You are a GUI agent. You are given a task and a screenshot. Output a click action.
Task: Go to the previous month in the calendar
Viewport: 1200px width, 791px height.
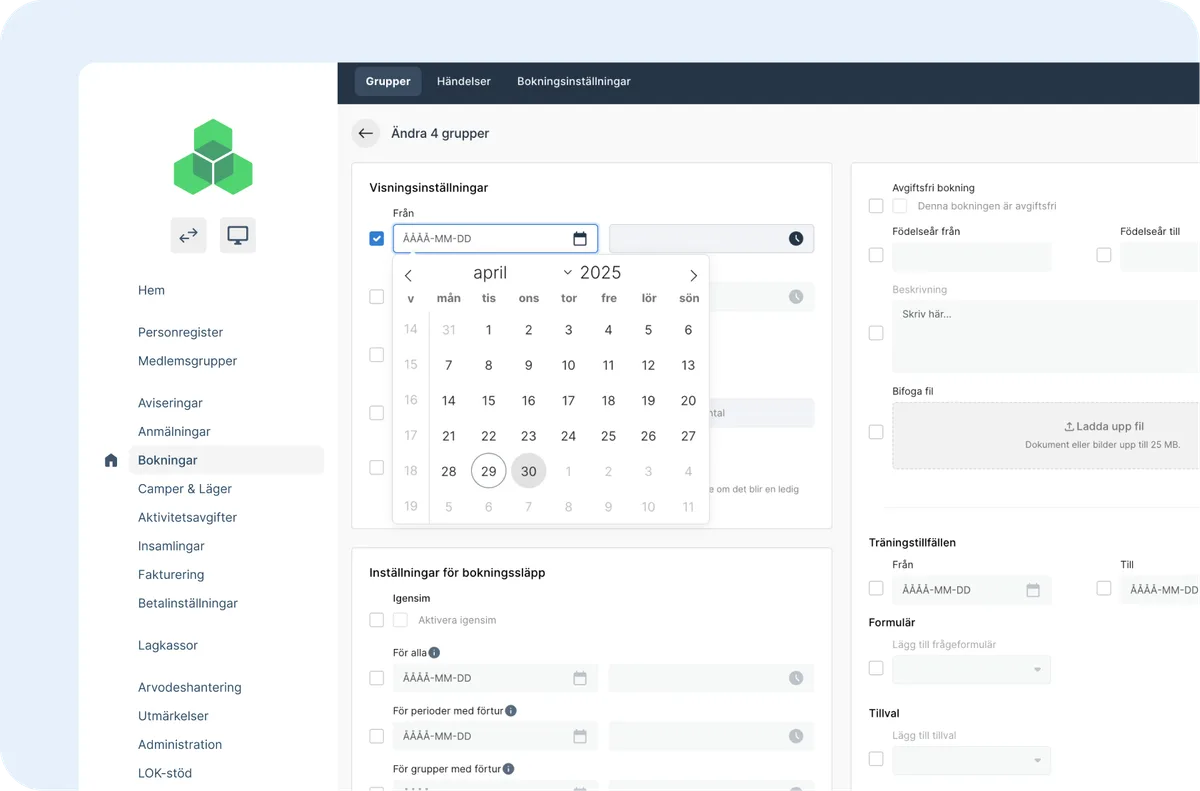click(408, 275)
